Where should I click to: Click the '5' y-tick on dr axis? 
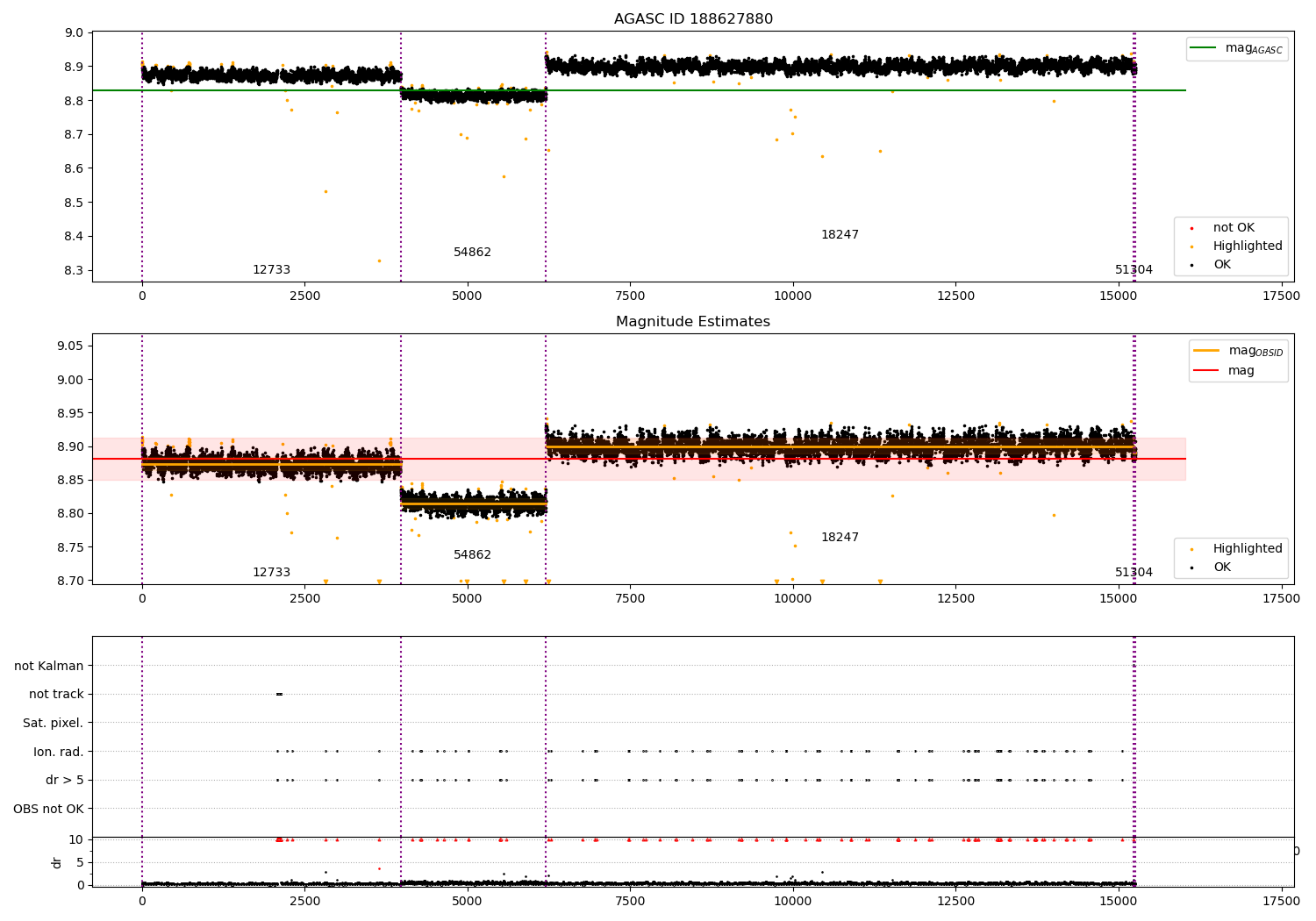tap(81, 863)
